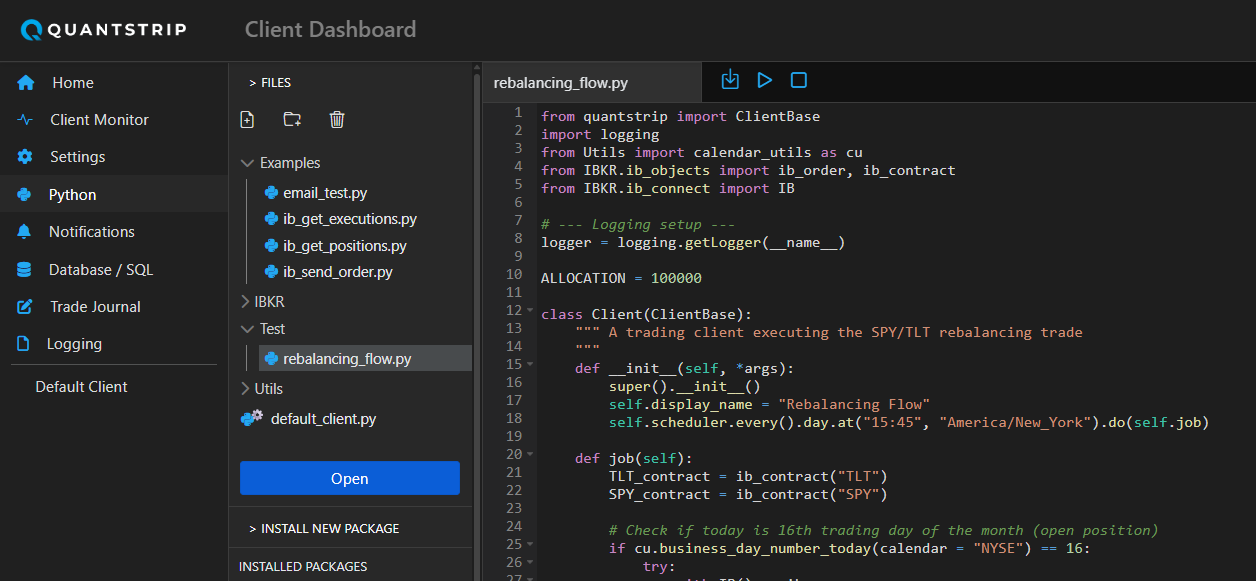Open Database / SQL section
Viewport: 1256px width, 581px height.
100,269
